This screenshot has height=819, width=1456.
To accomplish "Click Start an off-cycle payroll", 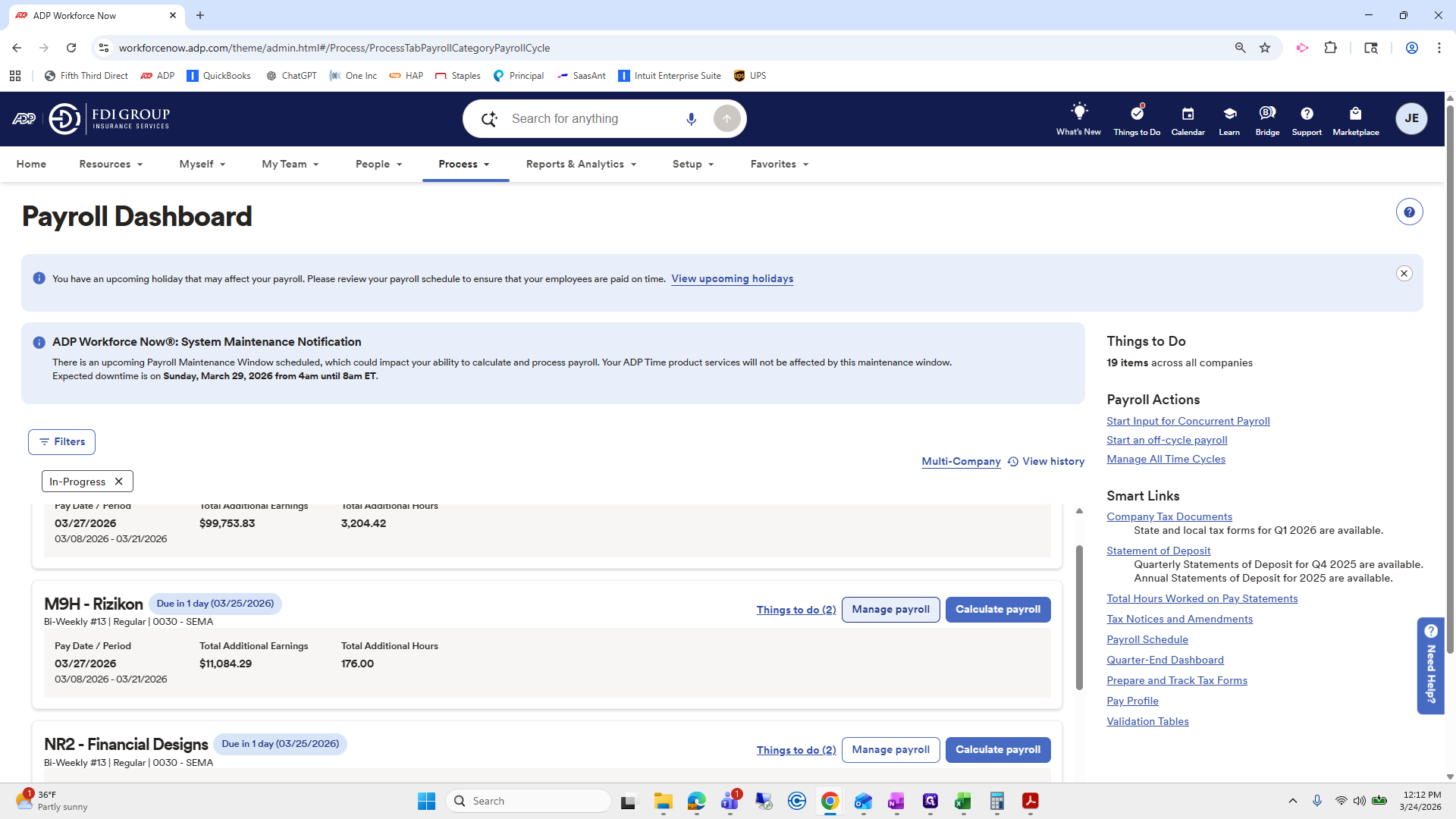I will (1166, 440).
